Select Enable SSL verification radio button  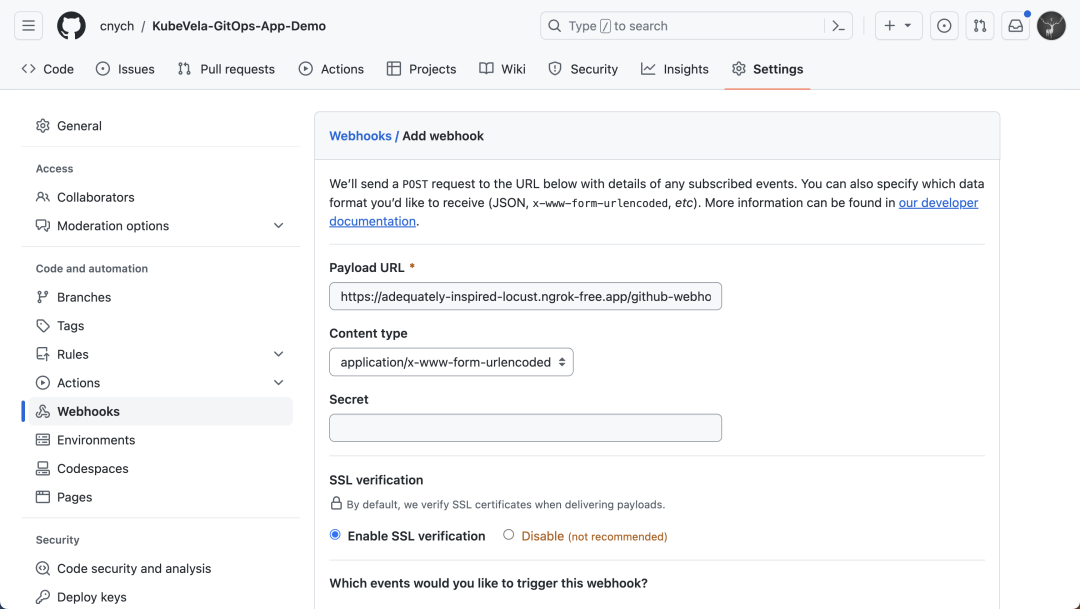point(335,535)
